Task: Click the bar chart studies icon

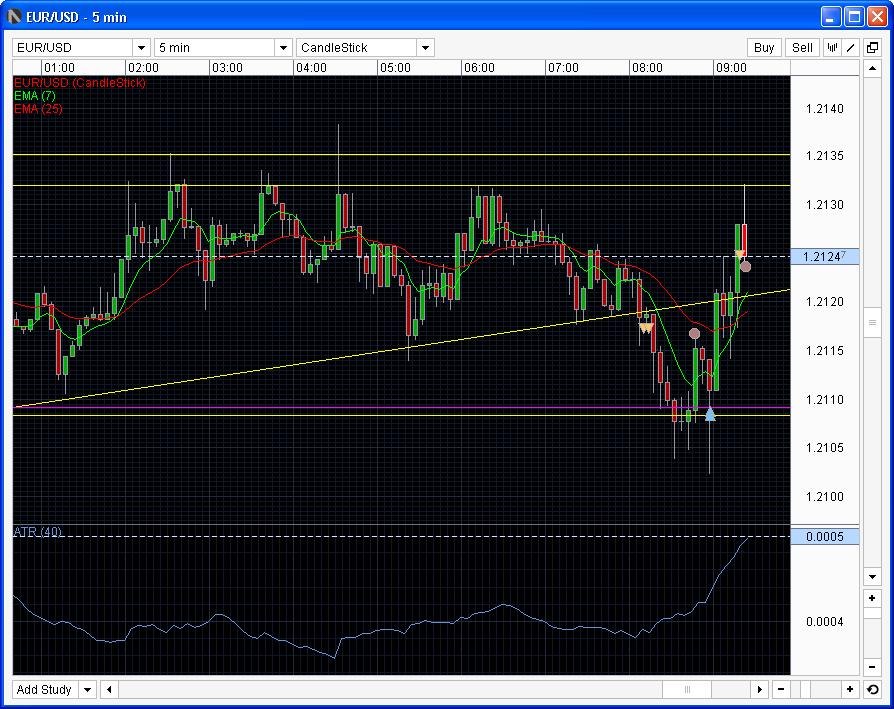Action: (832, 48)
